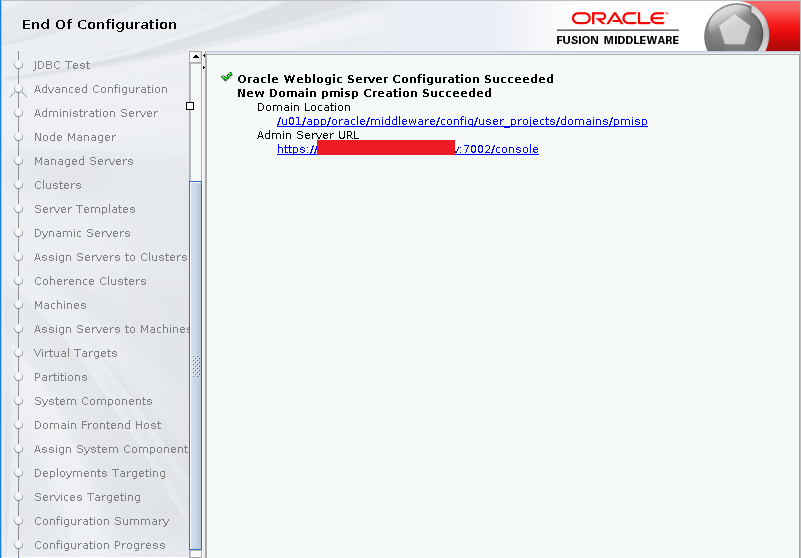Screen dimensions: 801x558
Task: Click the small square divider handle
Action: pos(190,105)
